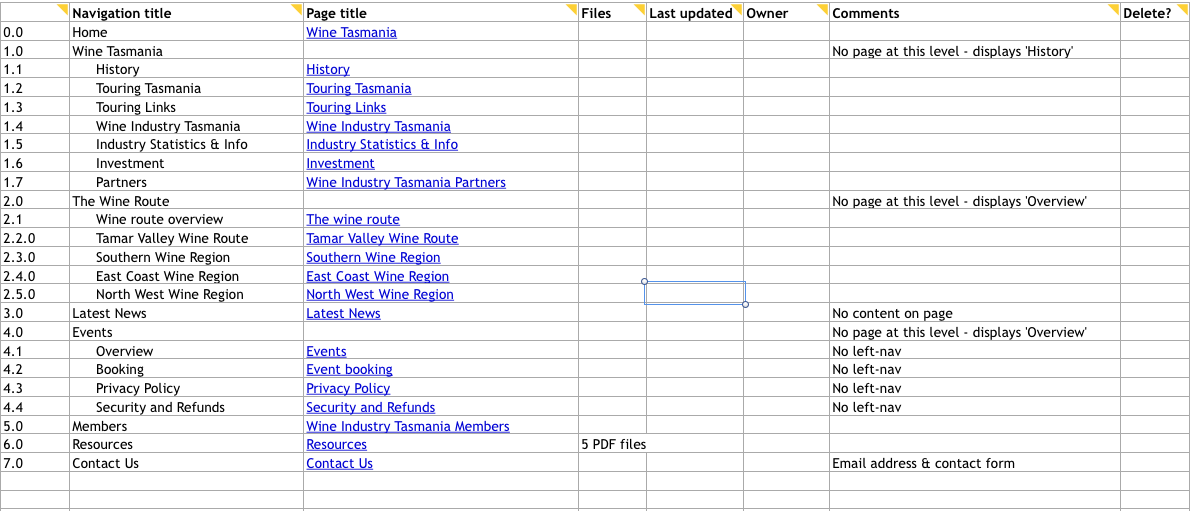
Task: Select the Home navigation title cell
Action: click(x=187, y=33)
